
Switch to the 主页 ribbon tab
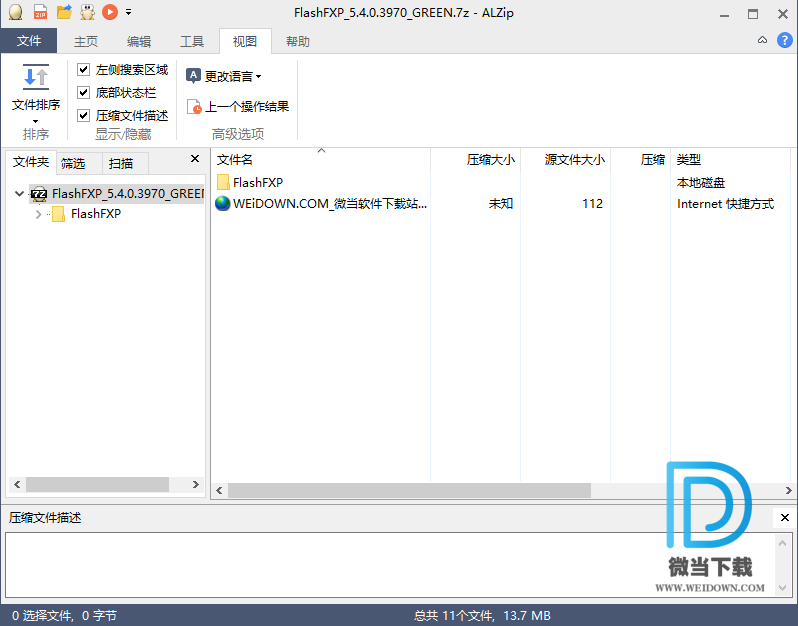[x=86, y=41]
